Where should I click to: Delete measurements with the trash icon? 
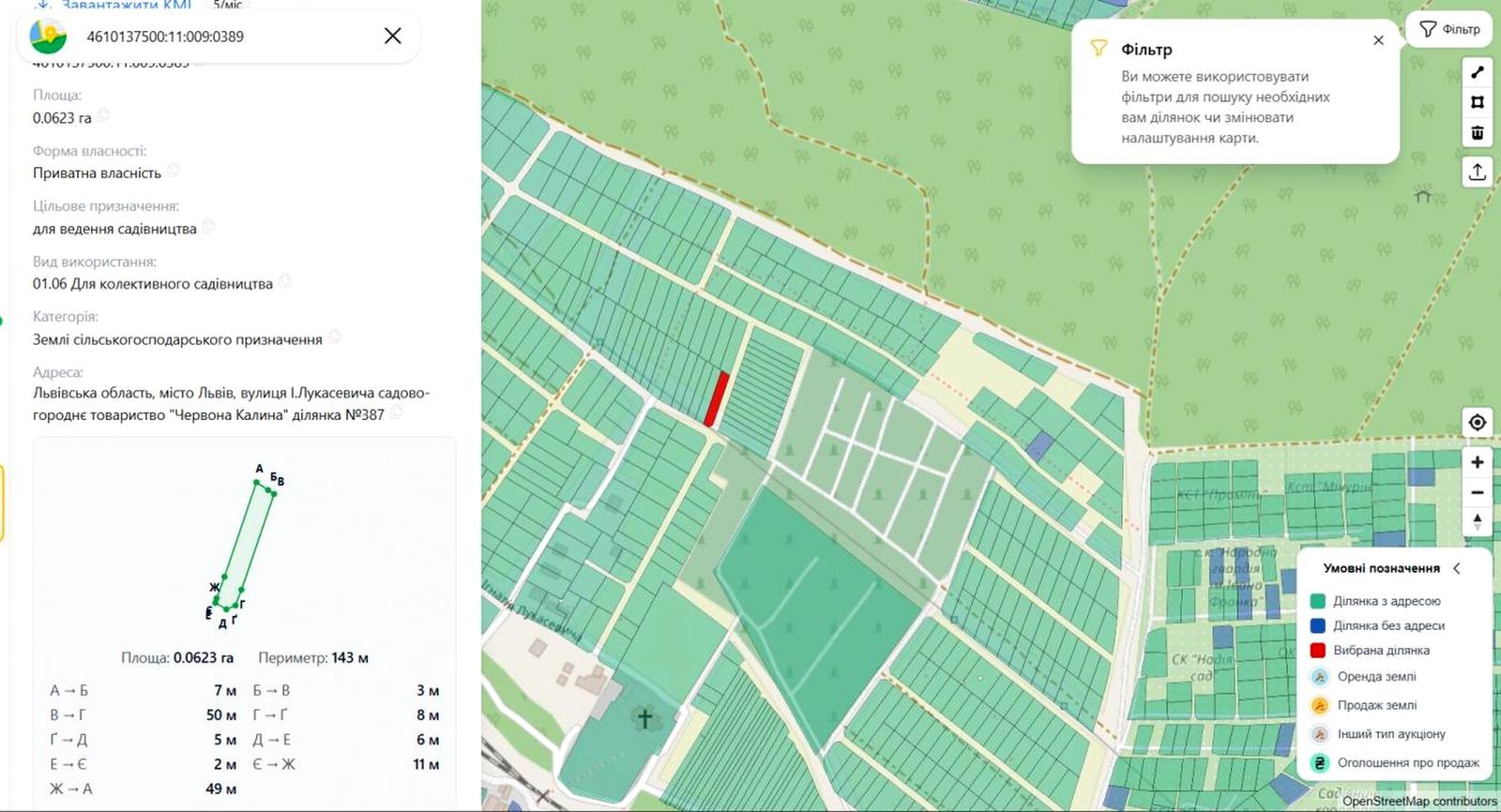click(1477, 132)
